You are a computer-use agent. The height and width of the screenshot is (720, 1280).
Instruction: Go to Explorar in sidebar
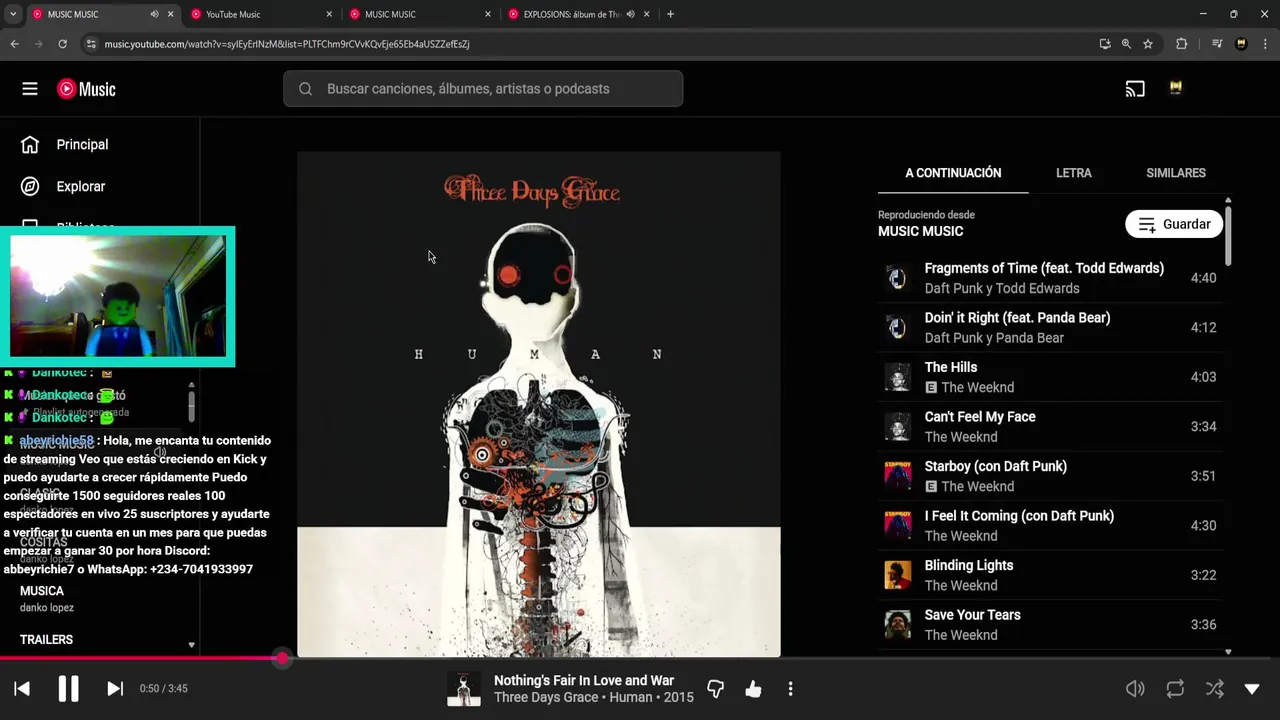click(81, 187)
